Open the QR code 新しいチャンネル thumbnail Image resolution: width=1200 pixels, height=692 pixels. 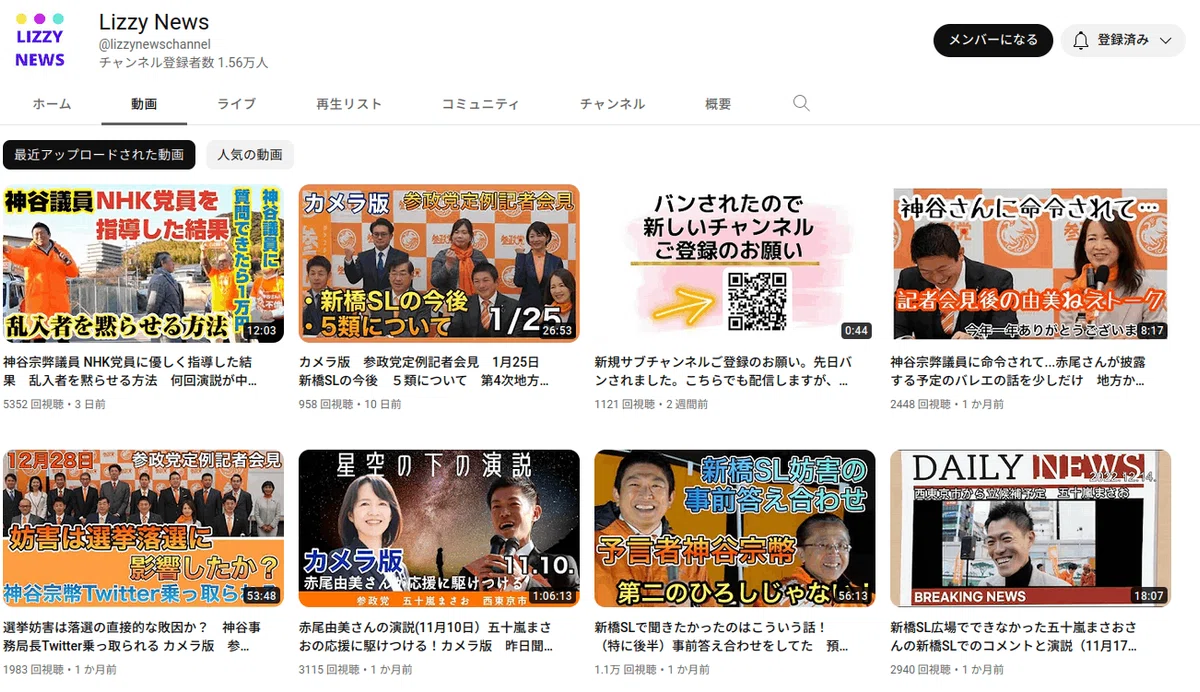click(x=735, y=264)
